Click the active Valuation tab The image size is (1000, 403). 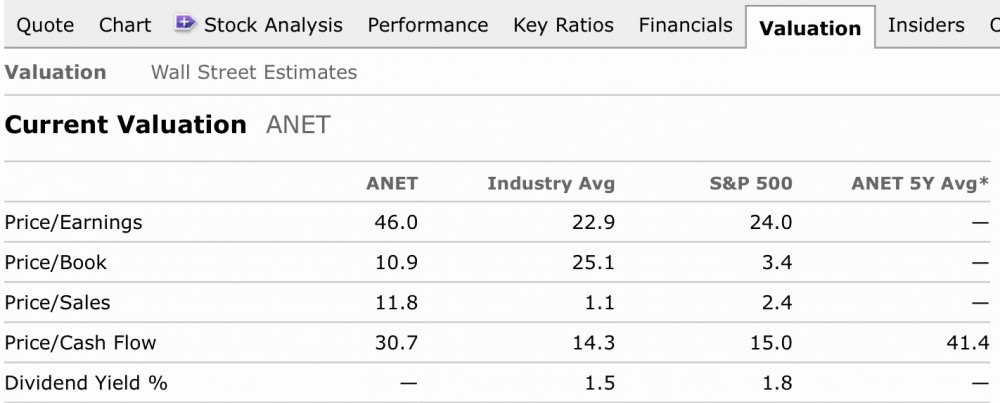(810, 28)
